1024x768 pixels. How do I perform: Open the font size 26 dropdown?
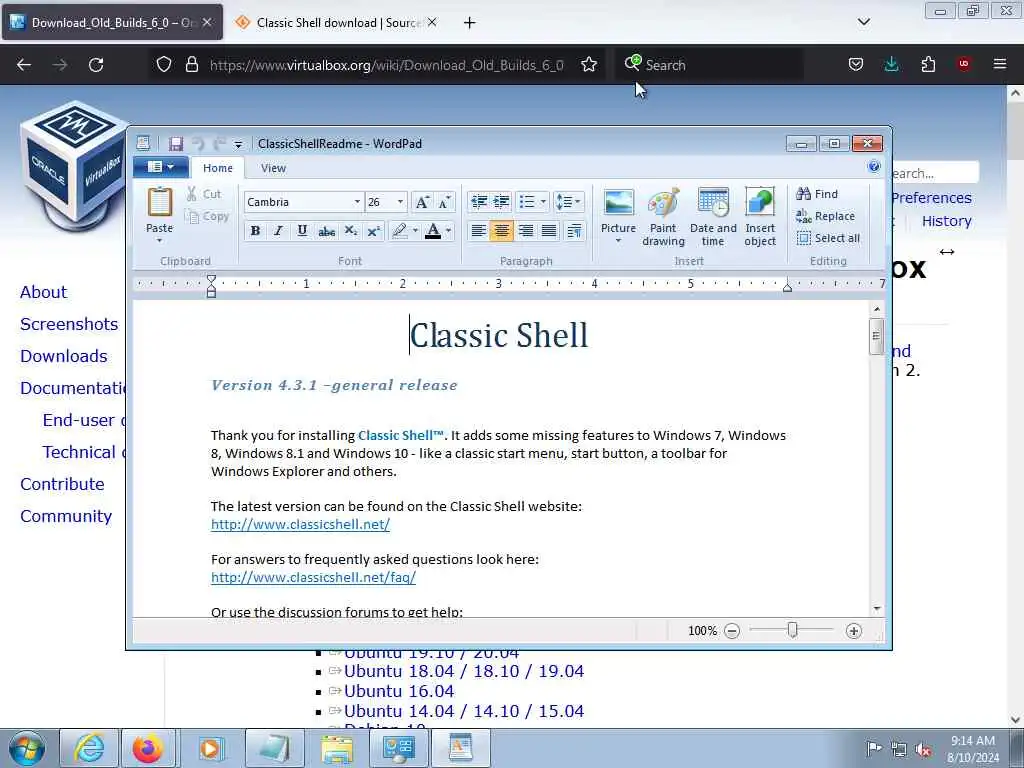point(400,202)
